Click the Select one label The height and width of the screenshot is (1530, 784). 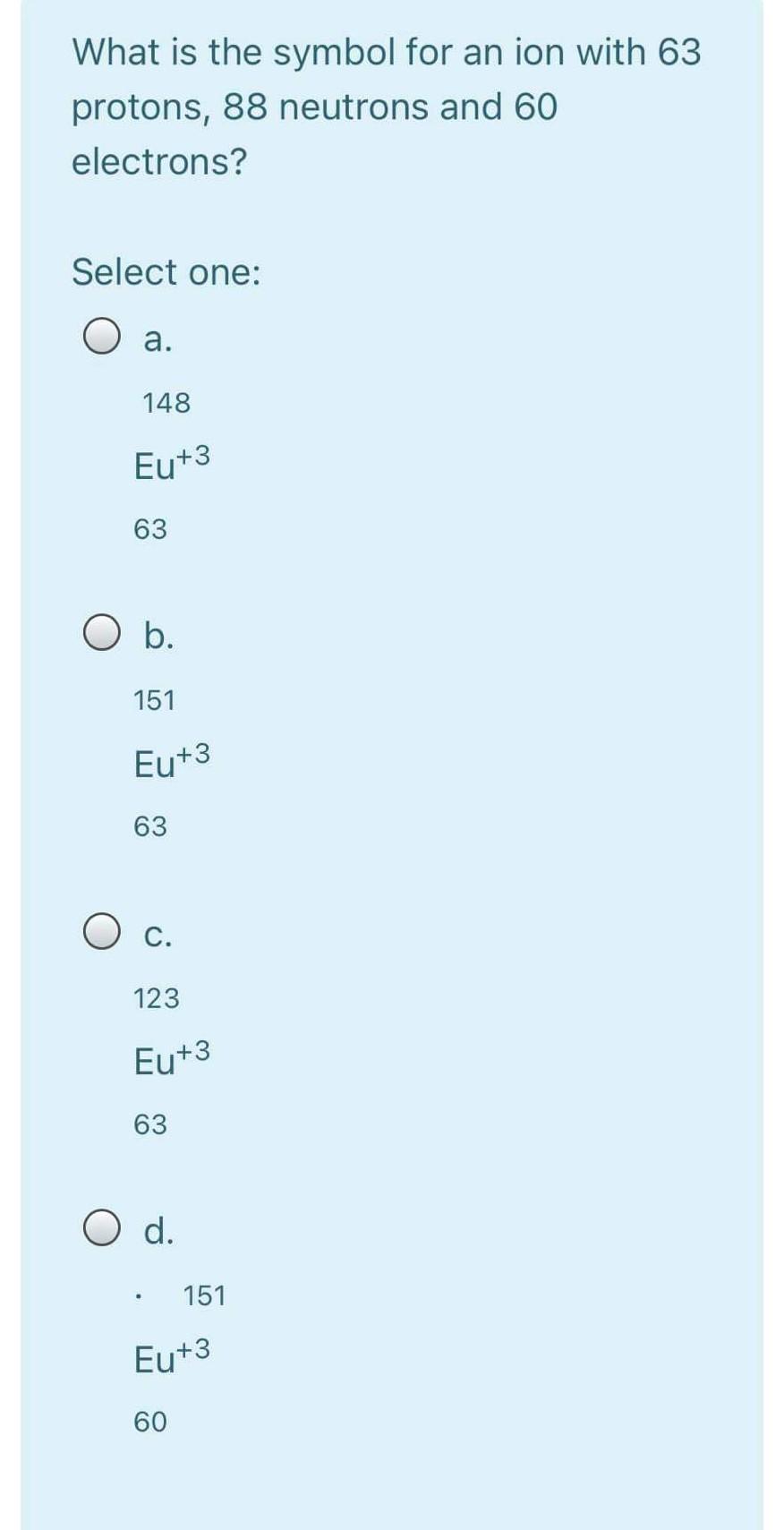166,271
